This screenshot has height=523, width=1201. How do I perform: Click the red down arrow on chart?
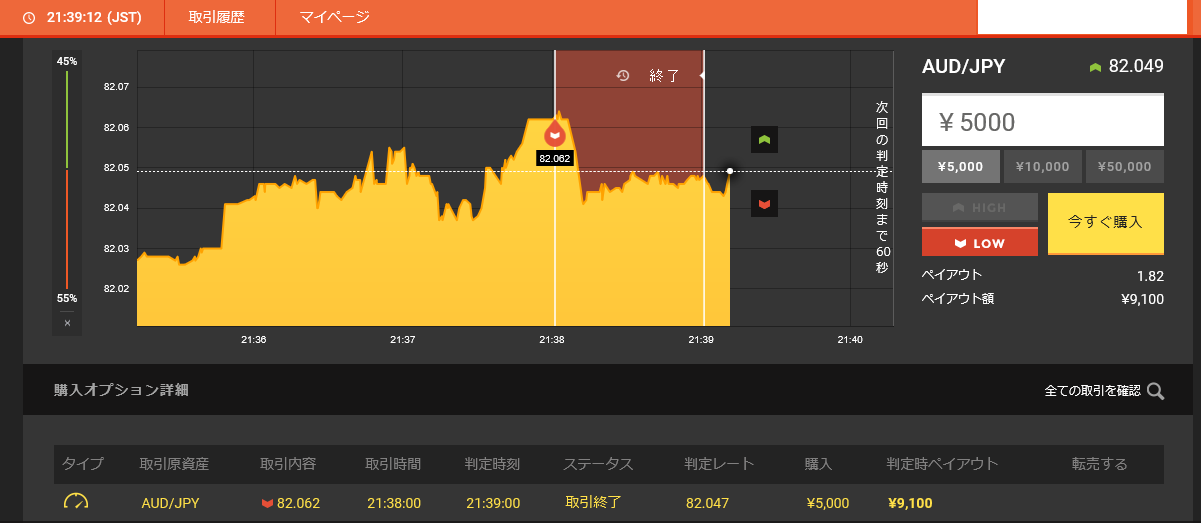(x=765, y=204)
